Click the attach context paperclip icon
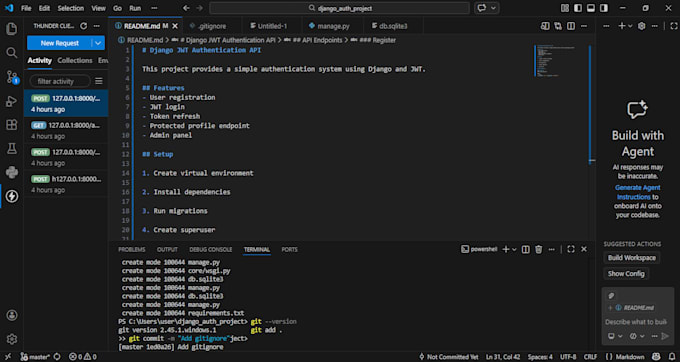 click(611, 296)
